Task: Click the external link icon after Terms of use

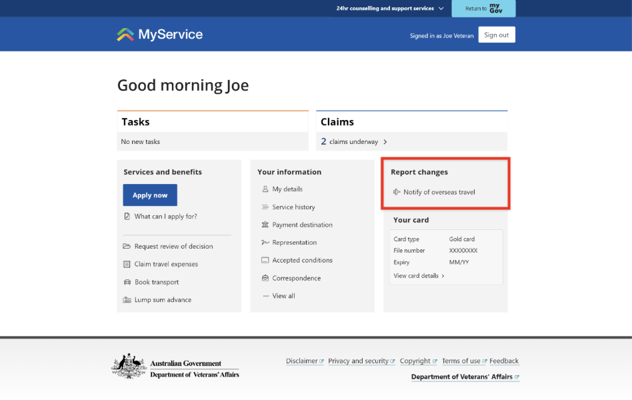Action: [484, 361]
